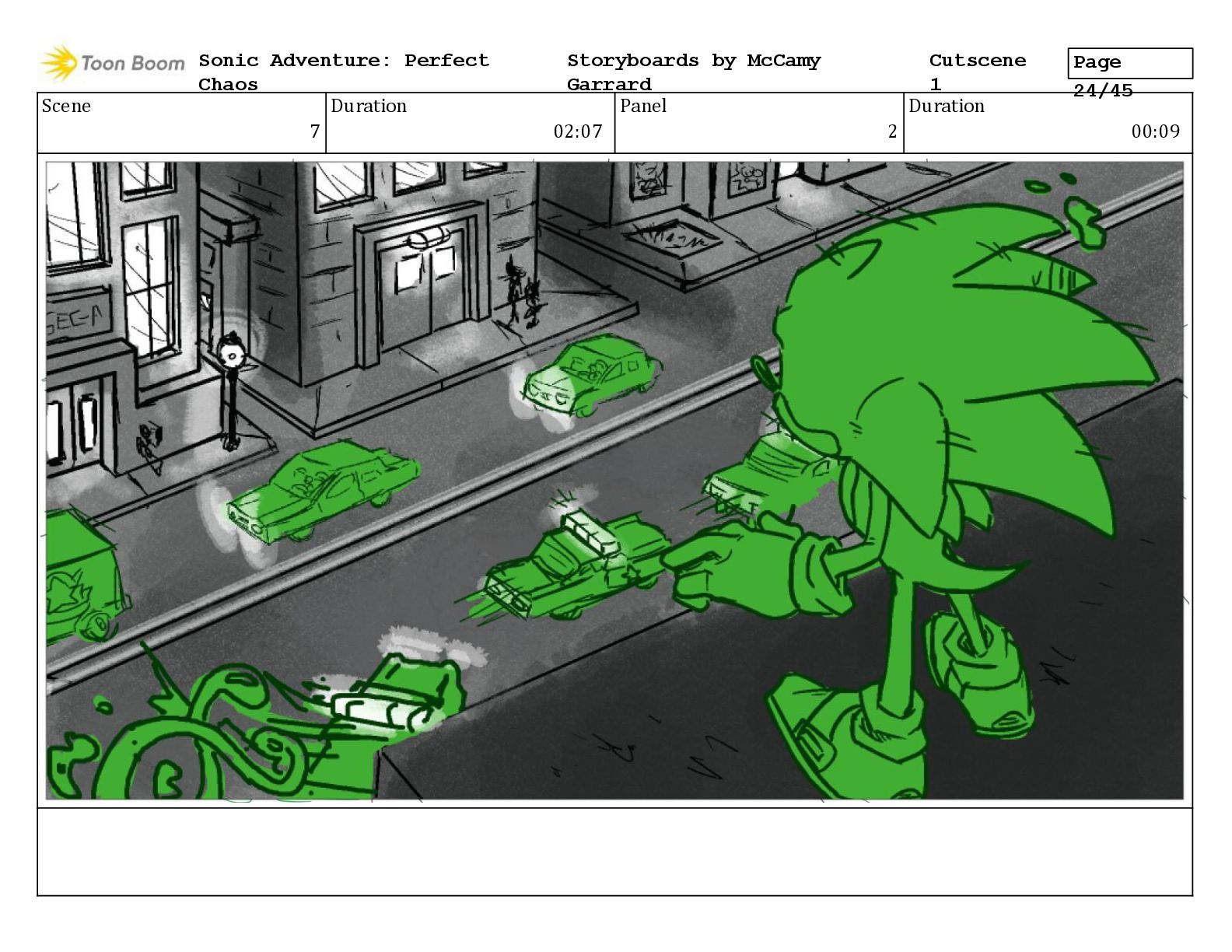This screenshot has height=952, width=1232.
Task: Click the 'Storyboards by McCamy Garrard' credit
Action: click(694, 72)
